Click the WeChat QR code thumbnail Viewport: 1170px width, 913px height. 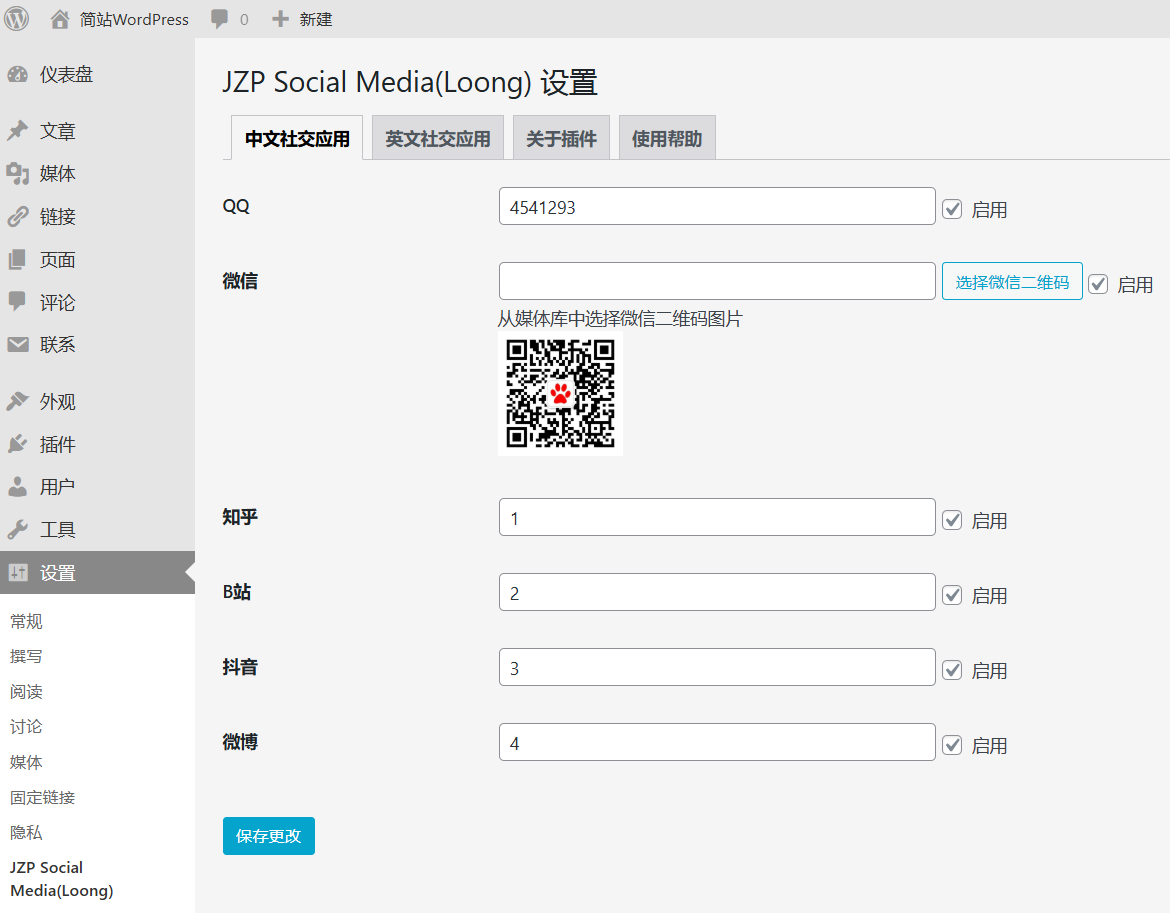(560, 394)
